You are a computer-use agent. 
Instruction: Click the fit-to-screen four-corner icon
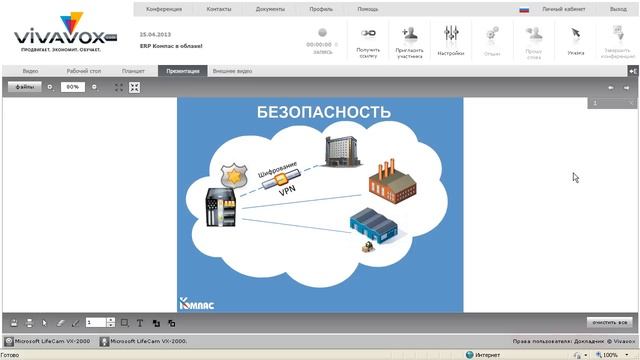click(119, 87)
